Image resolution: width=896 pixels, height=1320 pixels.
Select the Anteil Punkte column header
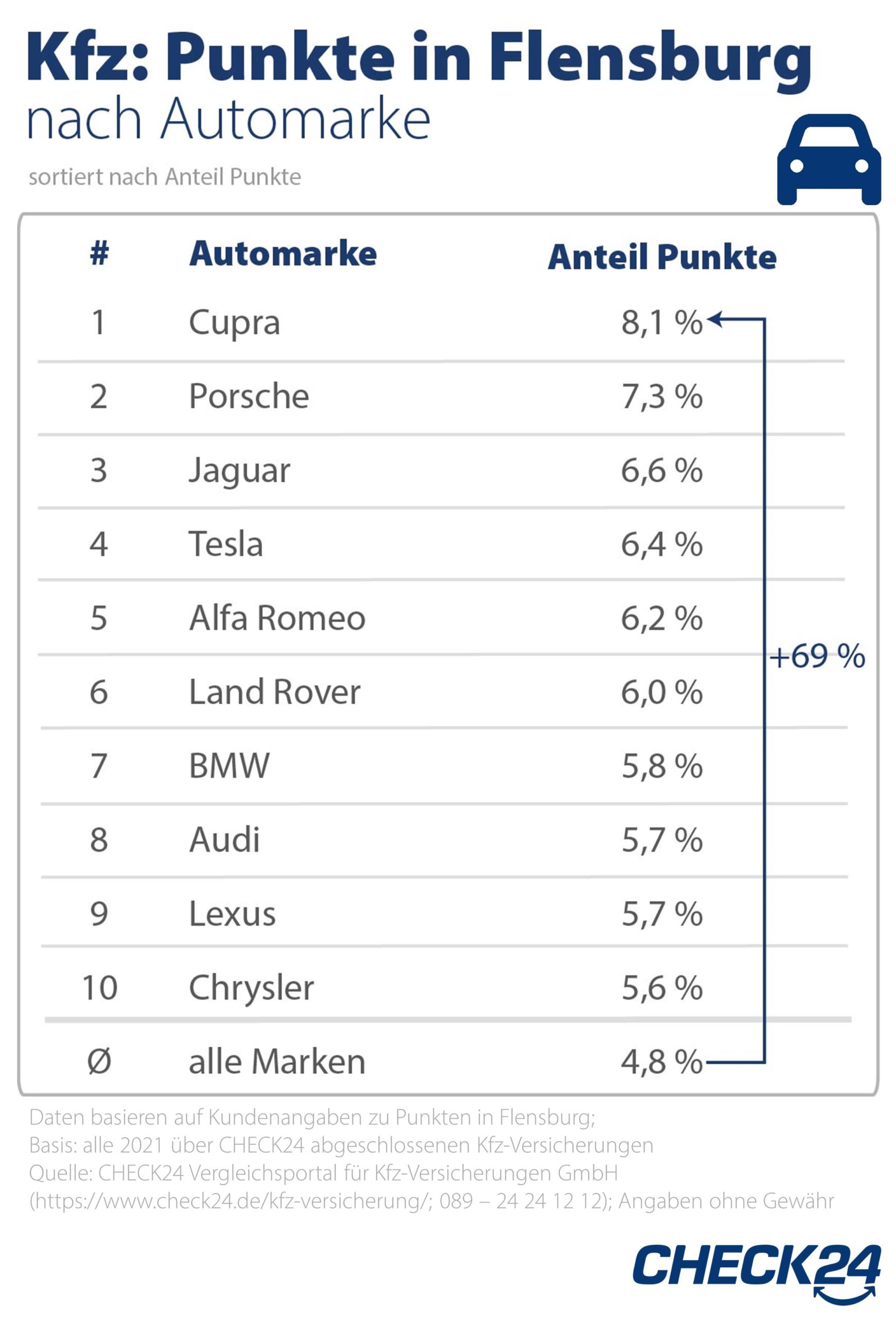[x=661, y=257]
